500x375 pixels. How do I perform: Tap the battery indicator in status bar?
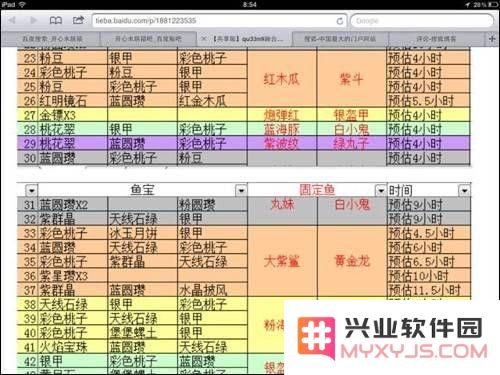[x=492, y=5]
